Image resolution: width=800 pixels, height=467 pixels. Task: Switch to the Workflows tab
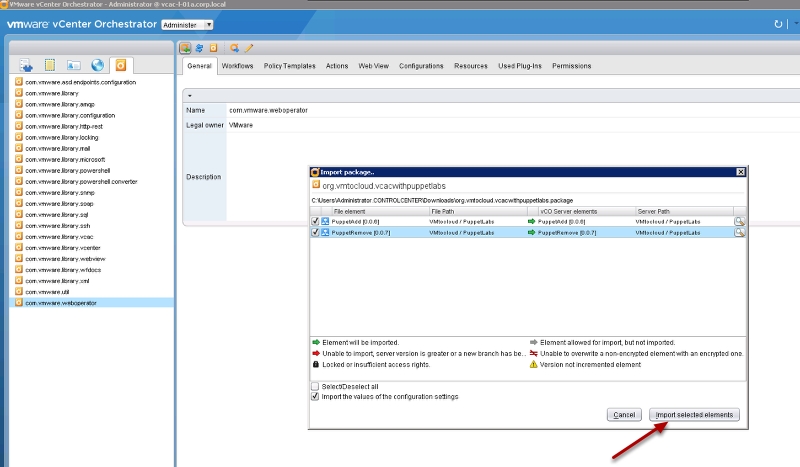tap(237, 66)
